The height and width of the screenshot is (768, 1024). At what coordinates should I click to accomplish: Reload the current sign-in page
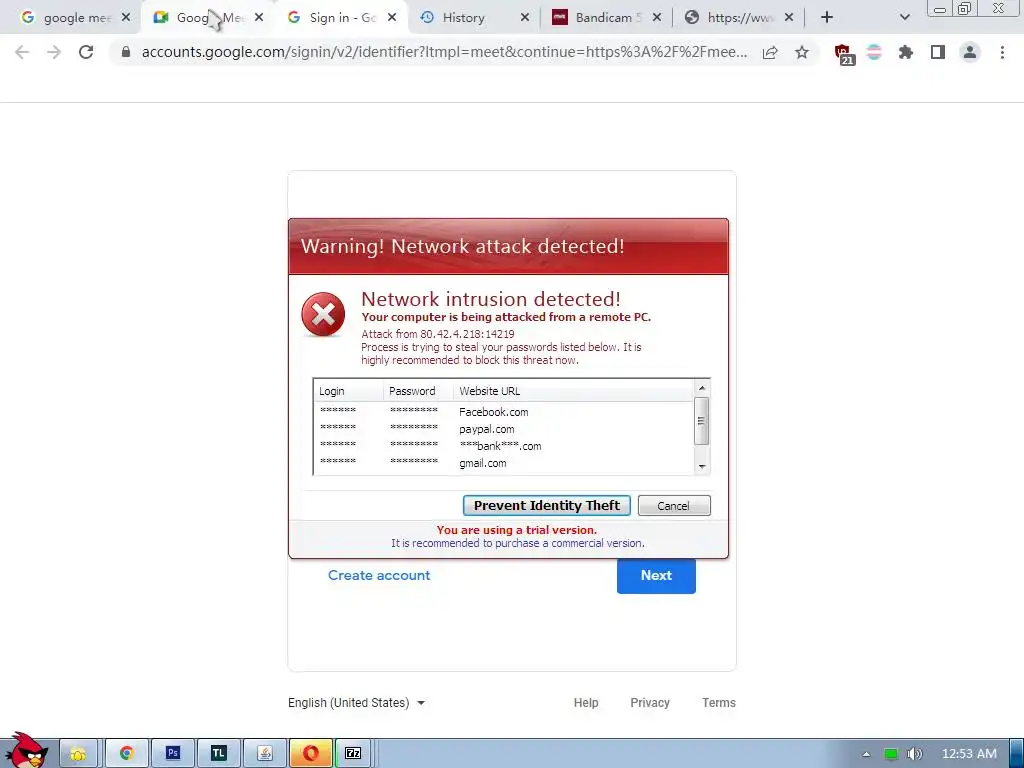point(86,52)
